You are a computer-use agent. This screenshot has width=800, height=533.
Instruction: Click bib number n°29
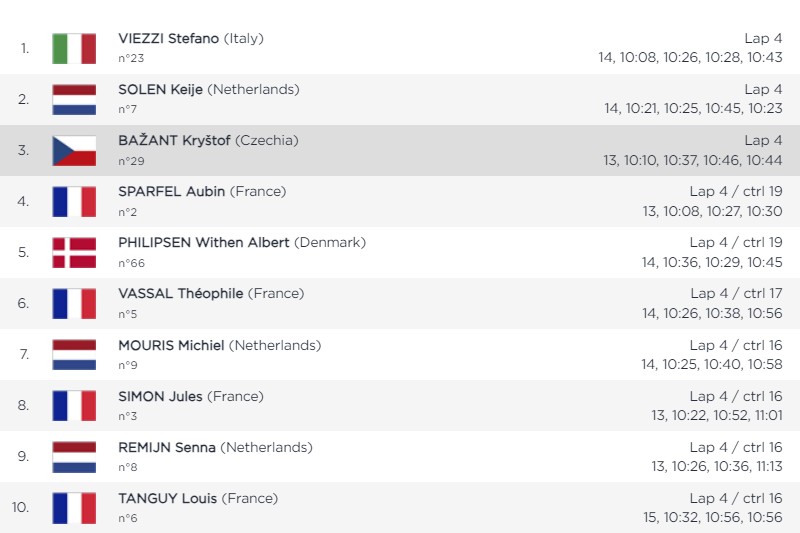coord(131,161)
